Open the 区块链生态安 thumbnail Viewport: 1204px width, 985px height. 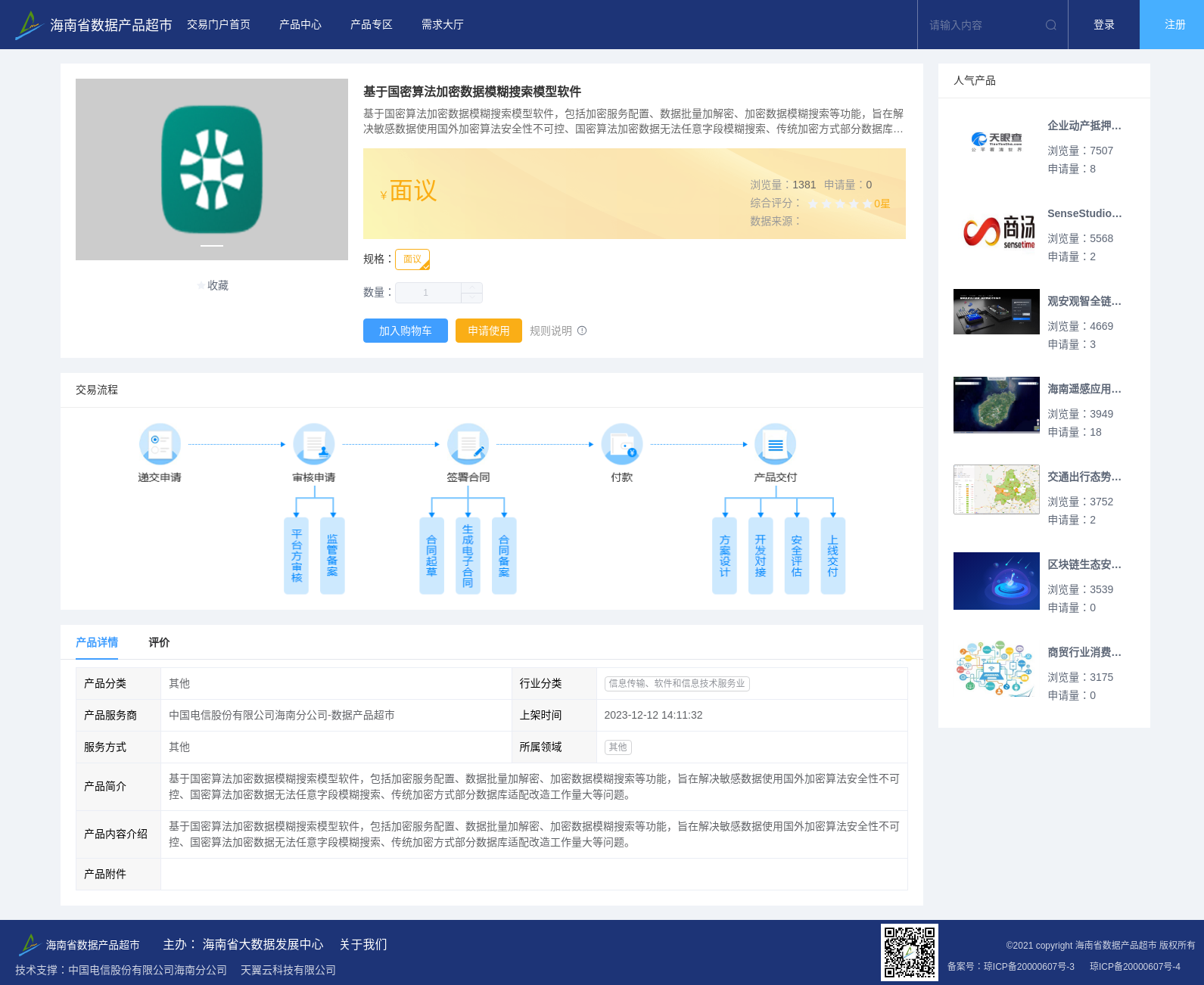pos(997,581)
